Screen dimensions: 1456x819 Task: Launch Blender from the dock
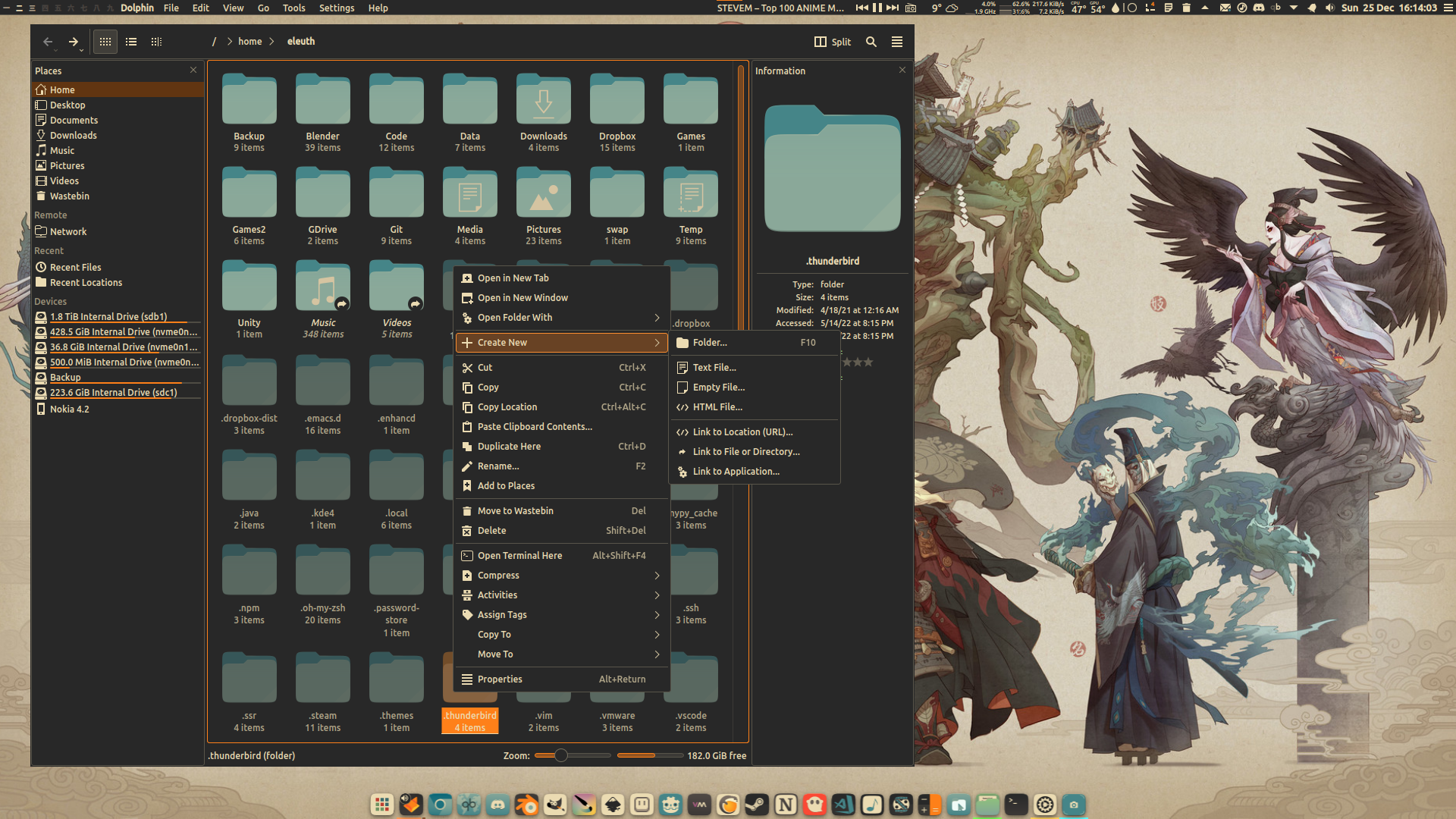pos(526,805)
